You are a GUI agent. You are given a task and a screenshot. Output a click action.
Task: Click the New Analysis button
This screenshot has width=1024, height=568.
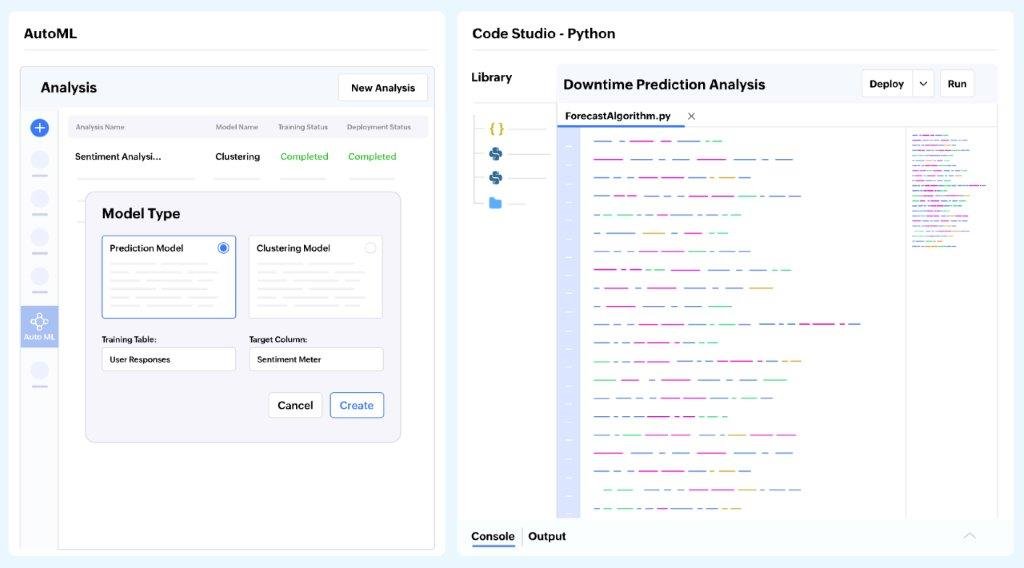click(382, 88)
